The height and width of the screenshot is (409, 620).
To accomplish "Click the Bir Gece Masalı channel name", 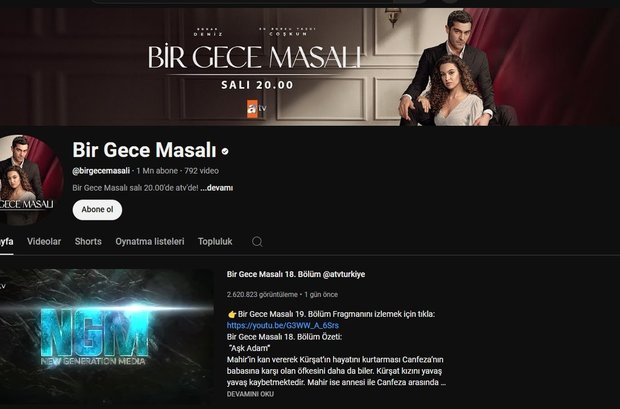I will click(144, 150).
